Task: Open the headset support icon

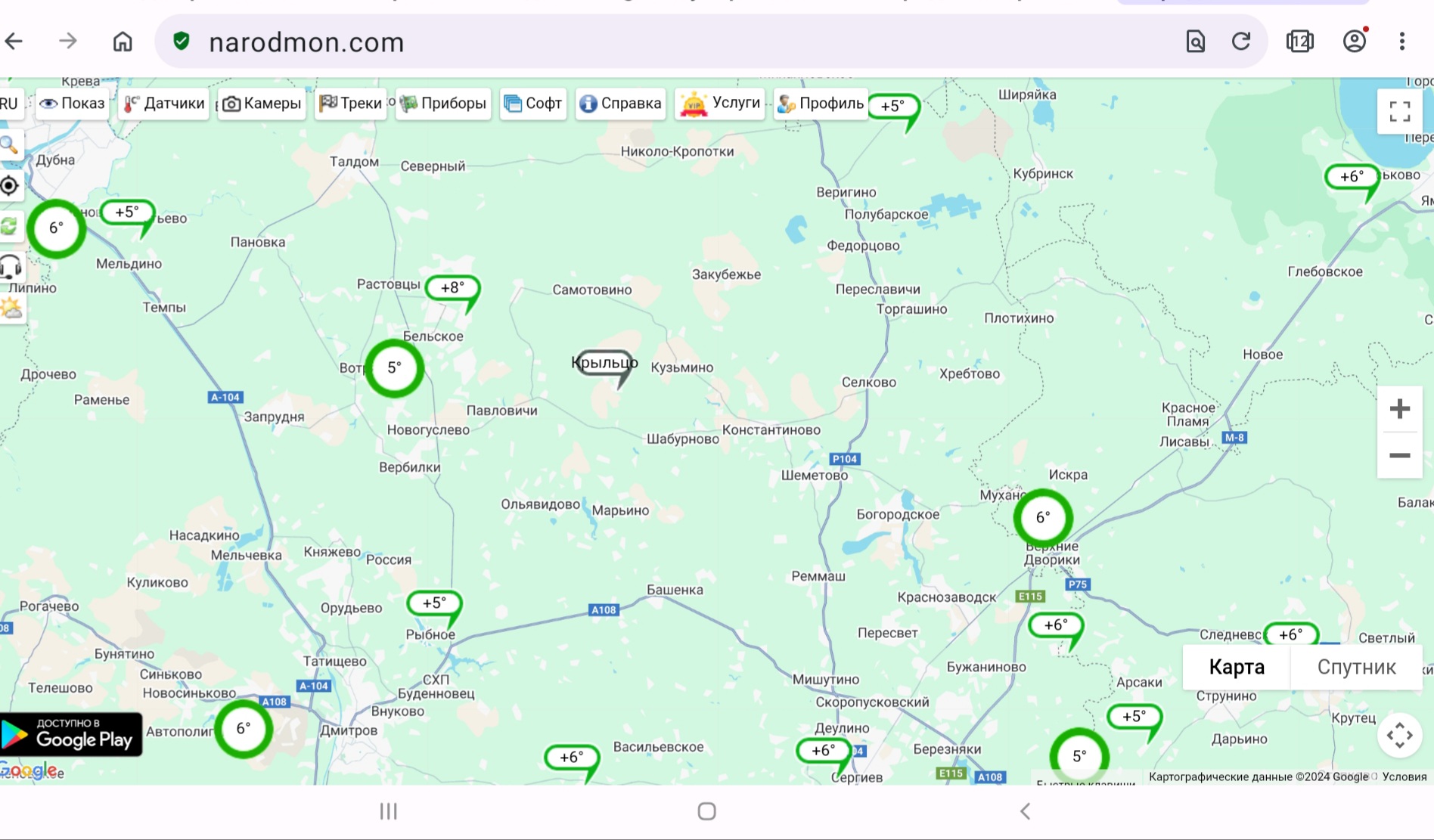Action: (11, 267)
